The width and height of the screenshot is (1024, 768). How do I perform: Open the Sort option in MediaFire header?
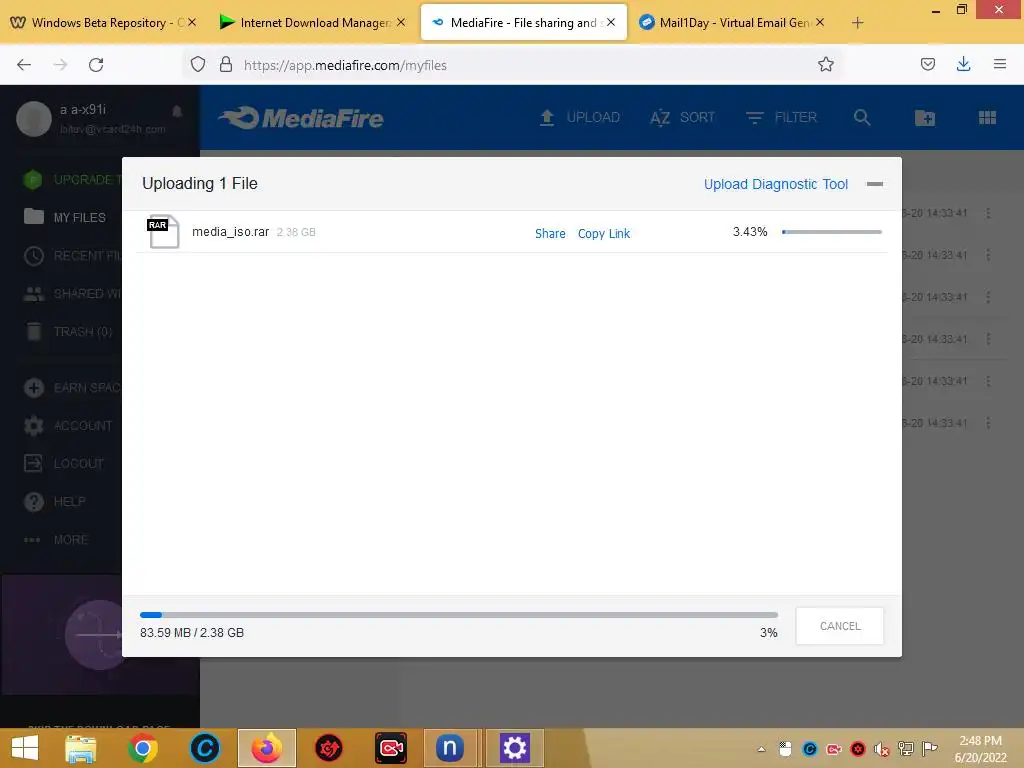pyautogui.click(x=682, y=118)
